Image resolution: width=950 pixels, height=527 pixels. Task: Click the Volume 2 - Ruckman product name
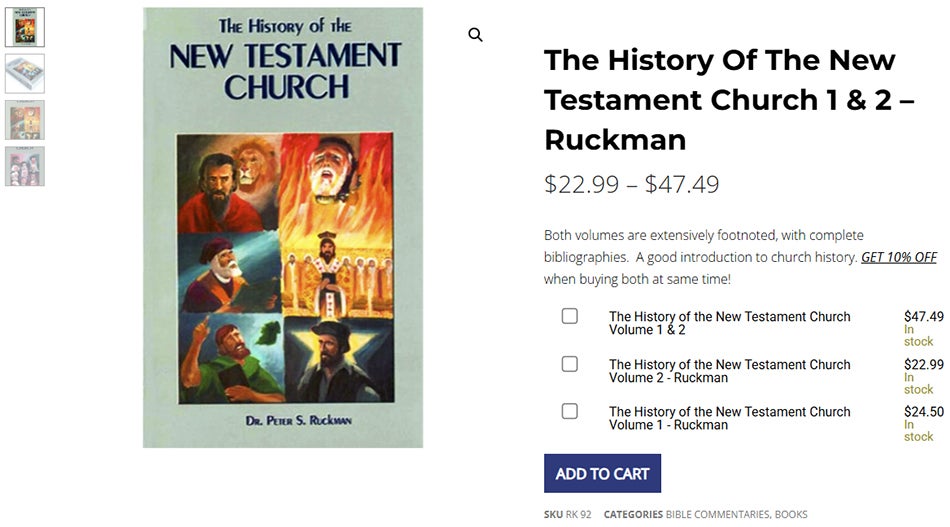coord(729,371)
